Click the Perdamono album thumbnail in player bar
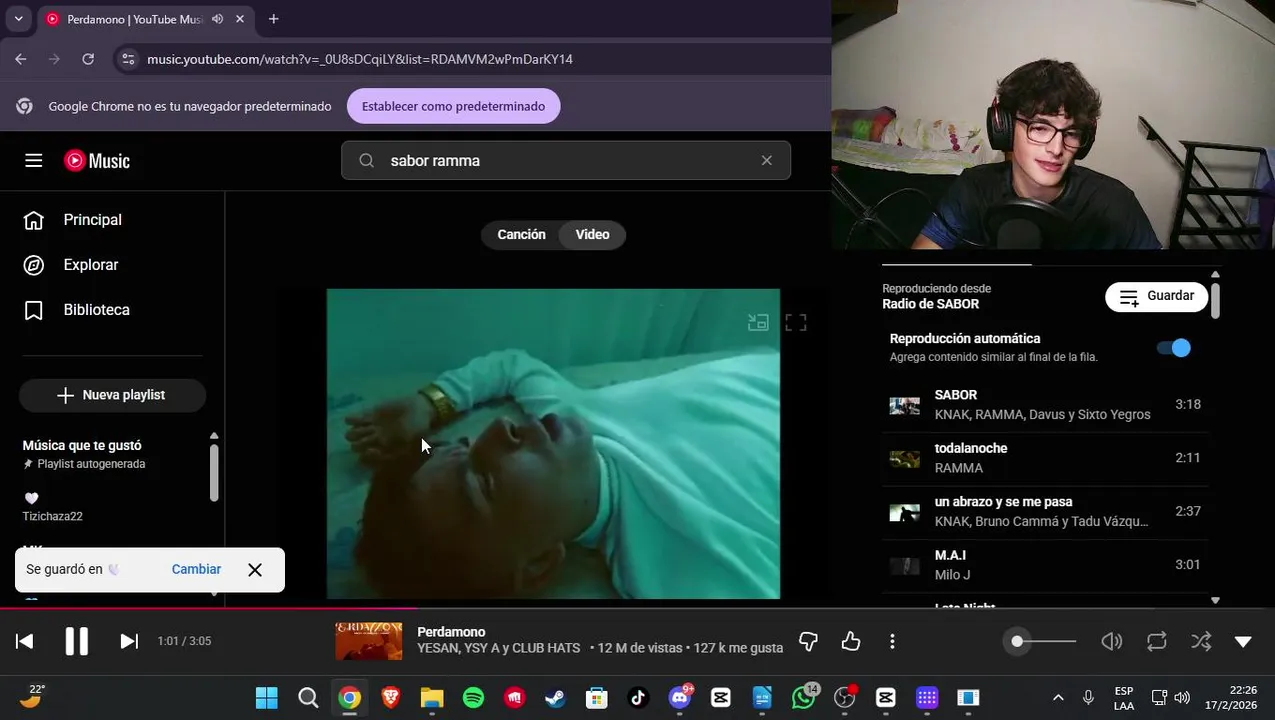Image resolution: width=1275 pixels, height=720 pixels. (368, 641)
